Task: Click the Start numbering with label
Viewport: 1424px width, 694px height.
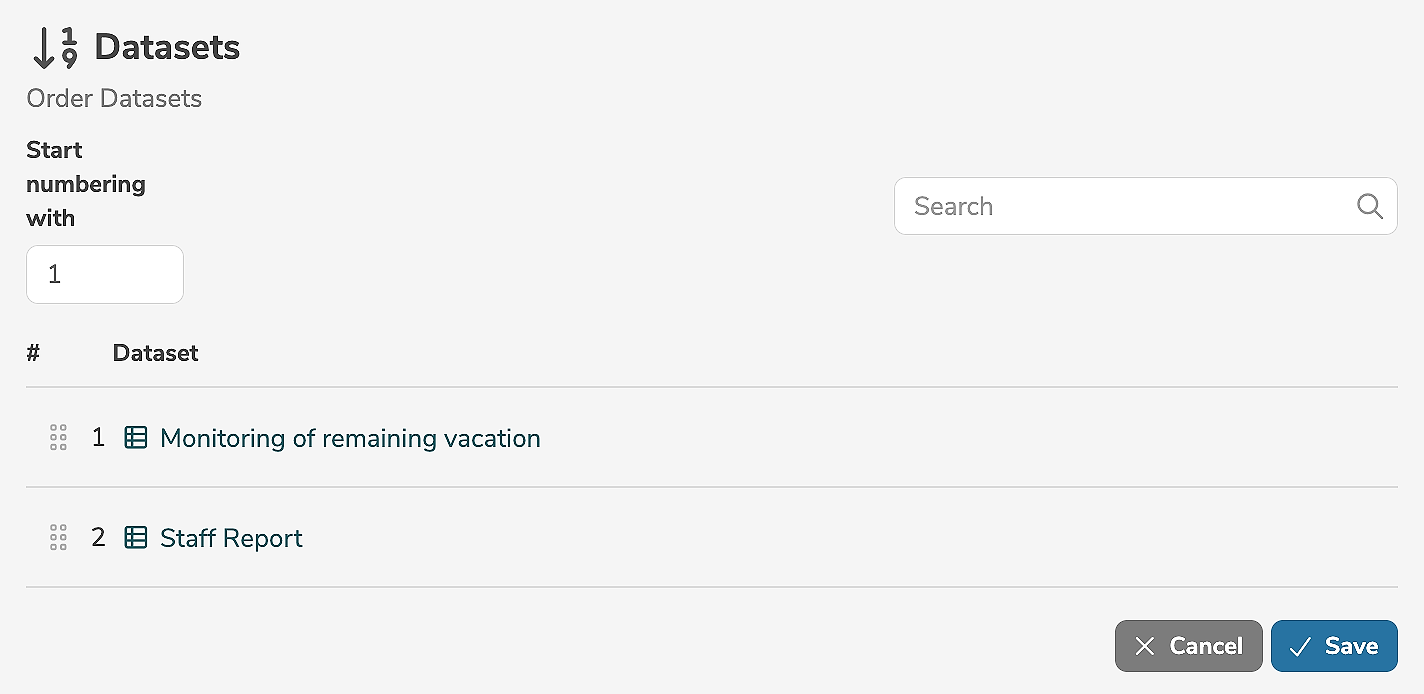Action: (x=86, y=184)
